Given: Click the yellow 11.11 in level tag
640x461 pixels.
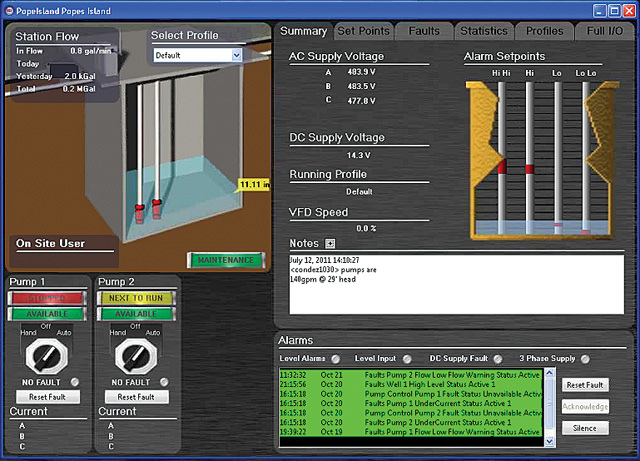Looking at the screenshot, I should tap(254, 186).
